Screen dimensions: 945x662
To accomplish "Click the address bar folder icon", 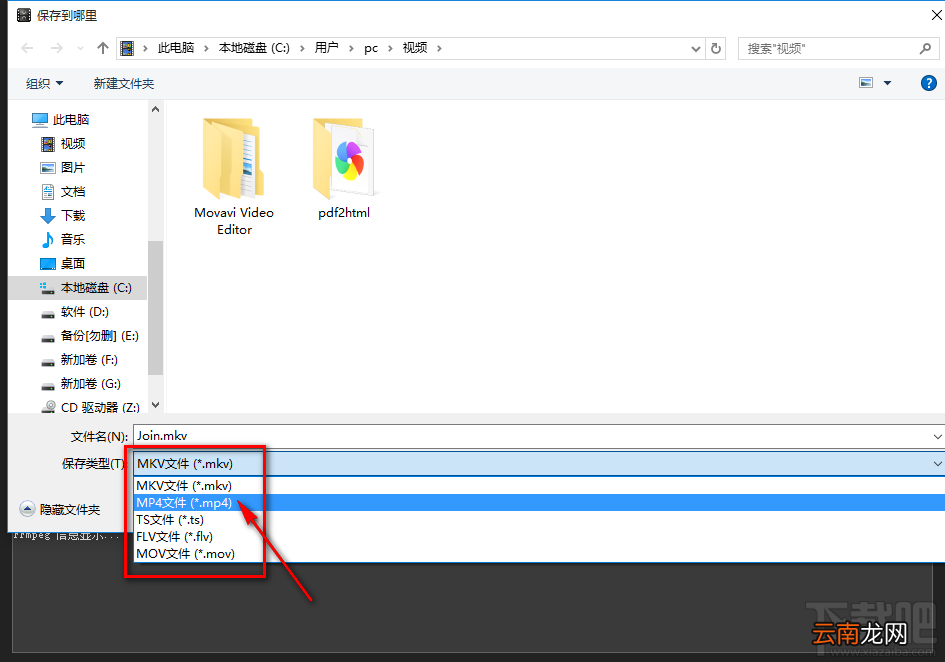I will [x=127, y=48].
